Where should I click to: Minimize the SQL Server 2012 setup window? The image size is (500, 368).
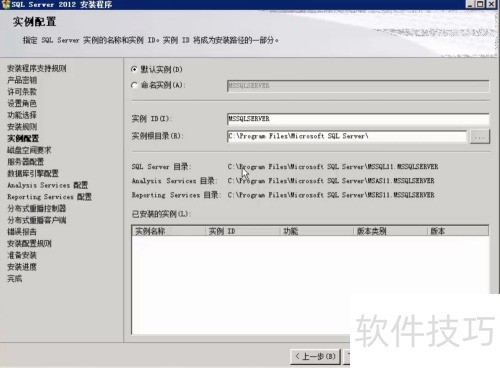coord(470,4)
